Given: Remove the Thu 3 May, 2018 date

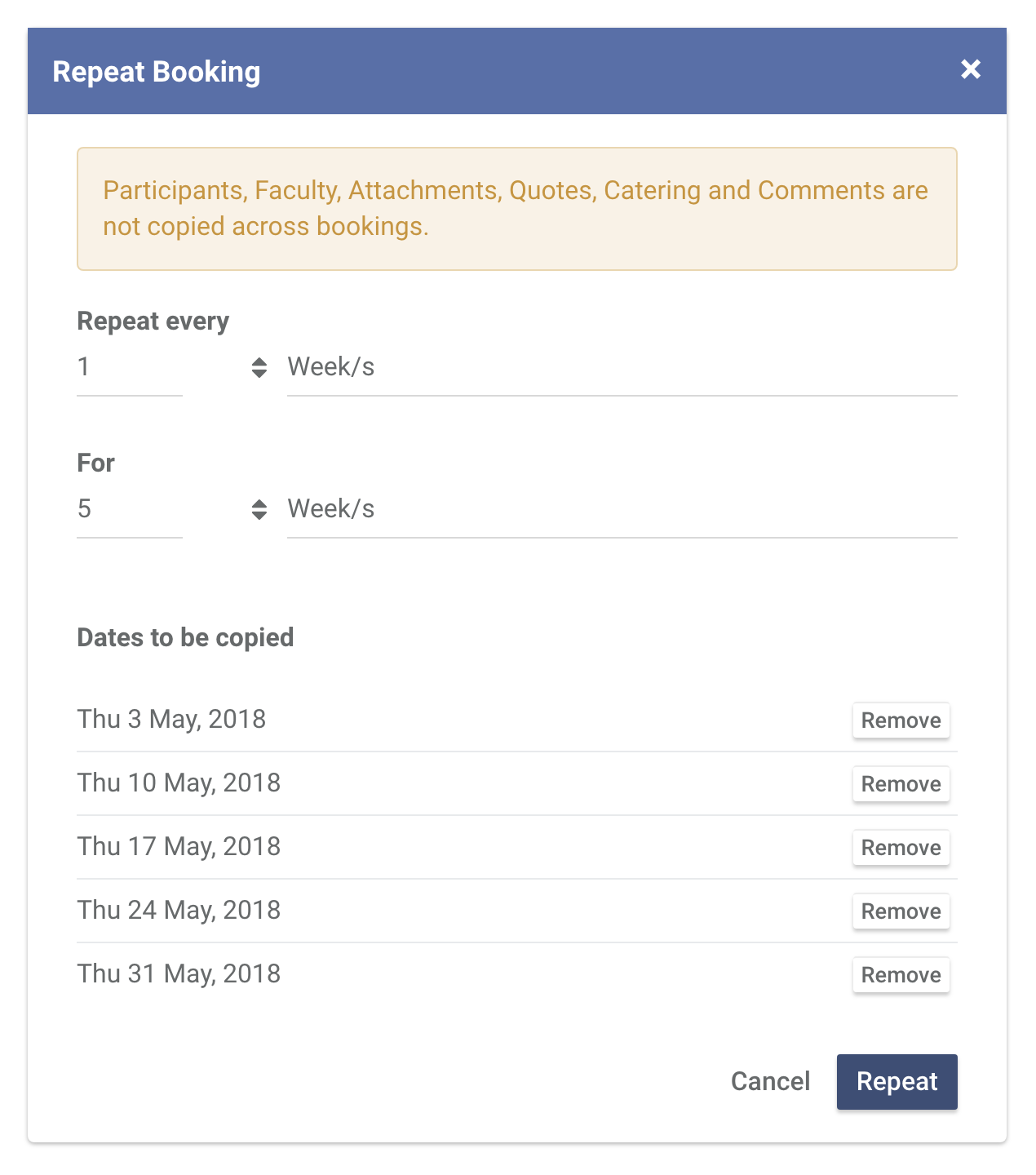Looking at the screenshot, I should point(901,721).
